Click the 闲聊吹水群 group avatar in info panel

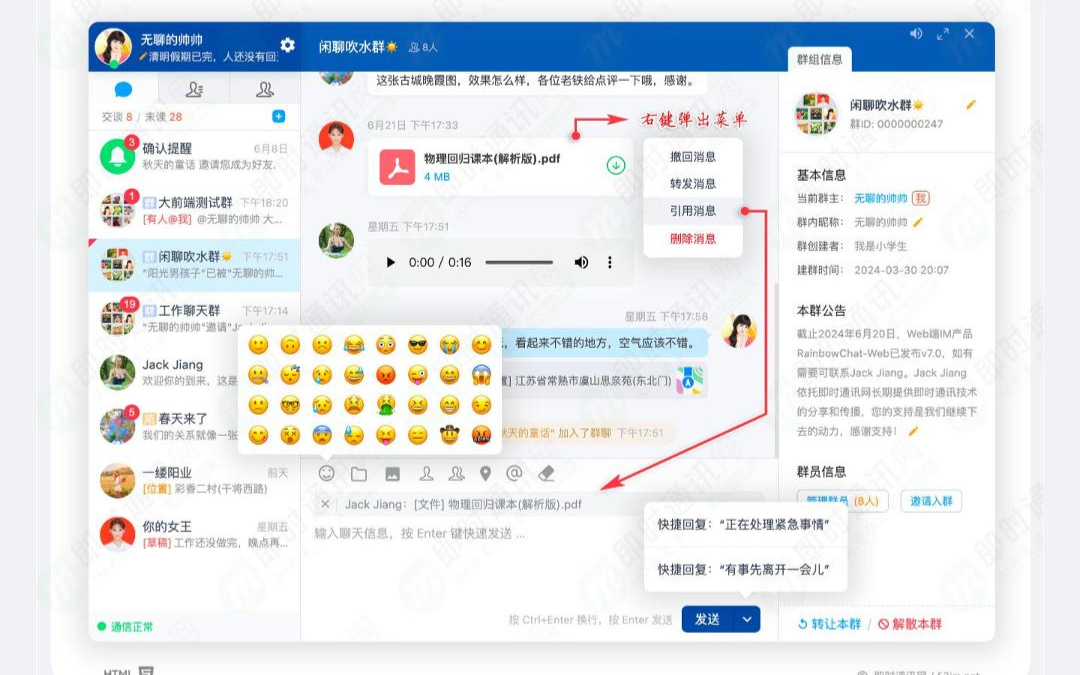(816, 114)
